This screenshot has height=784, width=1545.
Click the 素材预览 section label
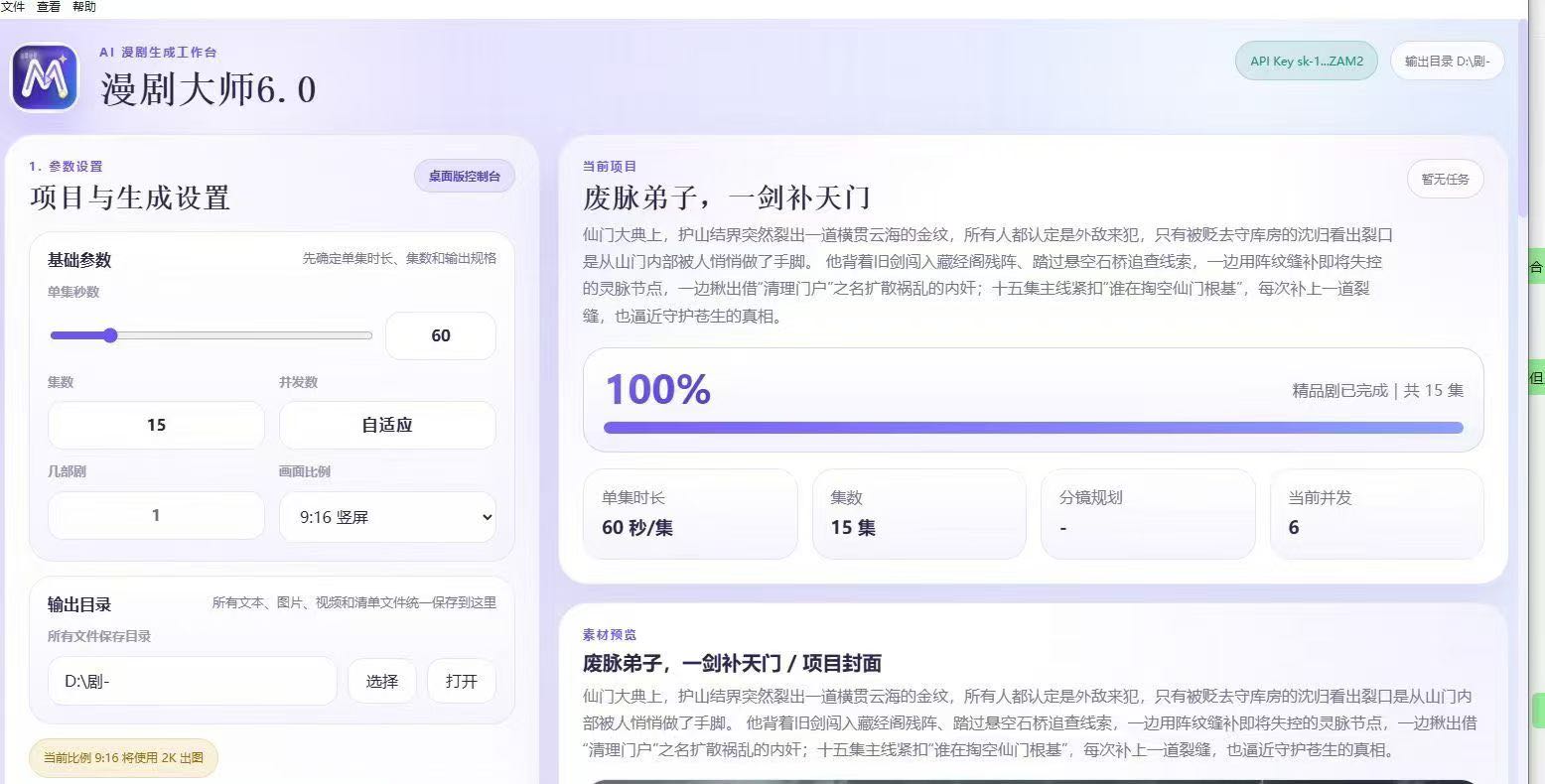pos(610,635)
